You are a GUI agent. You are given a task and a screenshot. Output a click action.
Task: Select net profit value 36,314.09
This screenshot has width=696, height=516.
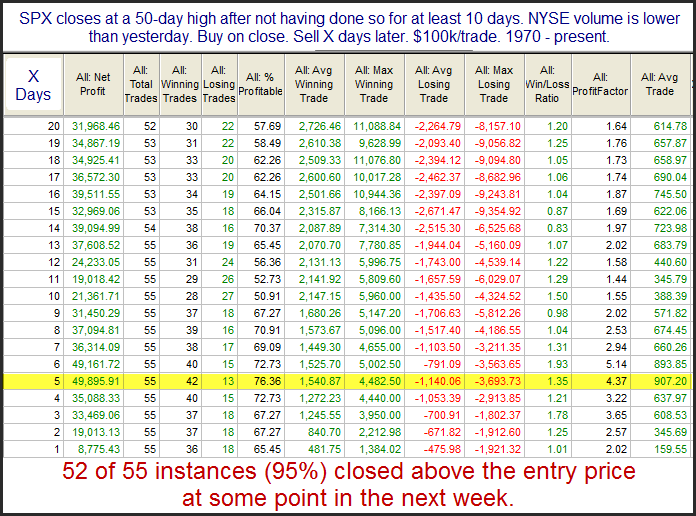click(x=96, y=347)
